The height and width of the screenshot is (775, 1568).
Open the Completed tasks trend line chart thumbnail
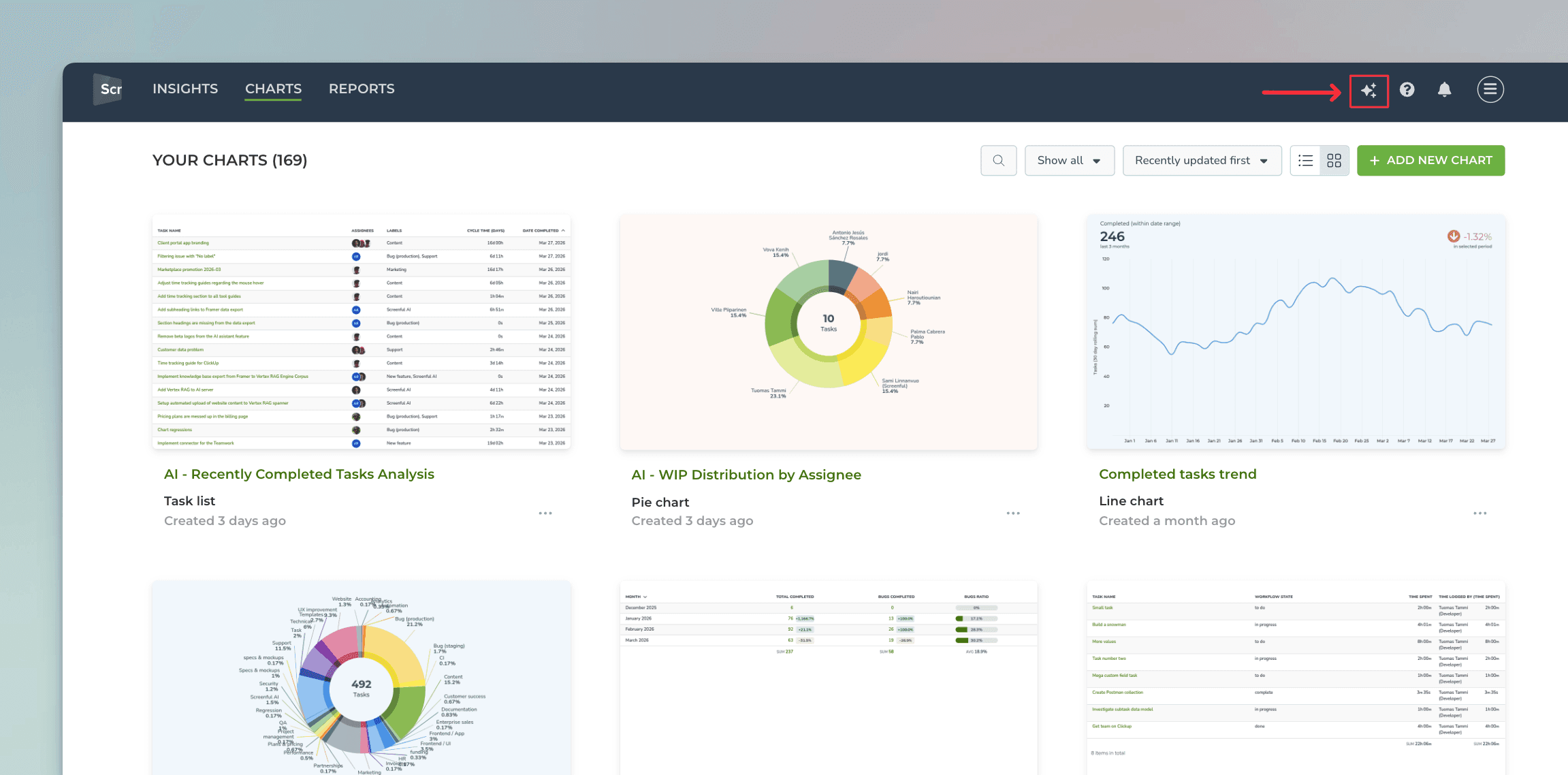1295,332
